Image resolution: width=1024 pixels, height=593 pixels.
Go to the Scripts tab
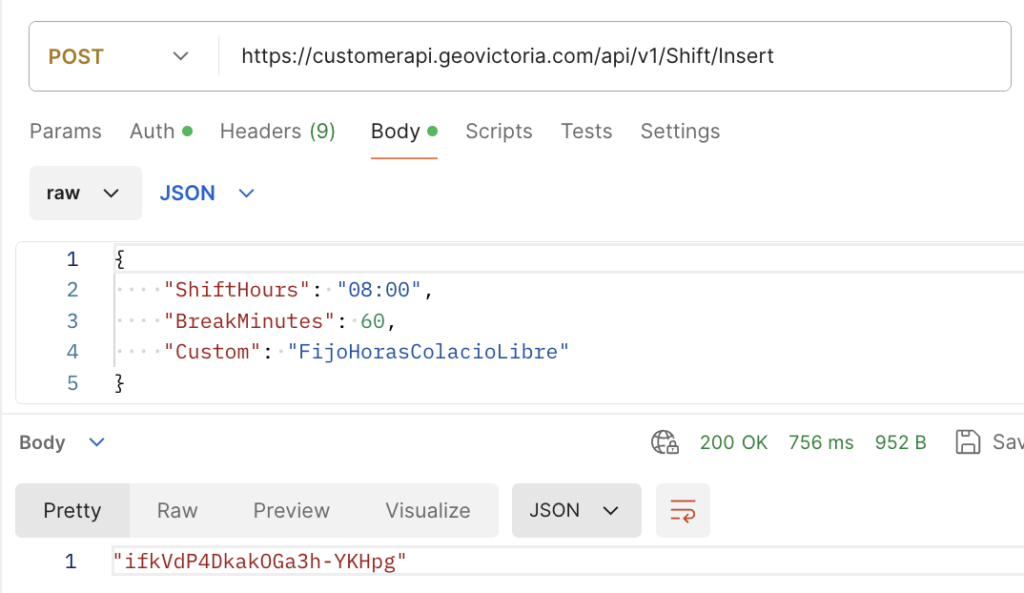[499, 131]
